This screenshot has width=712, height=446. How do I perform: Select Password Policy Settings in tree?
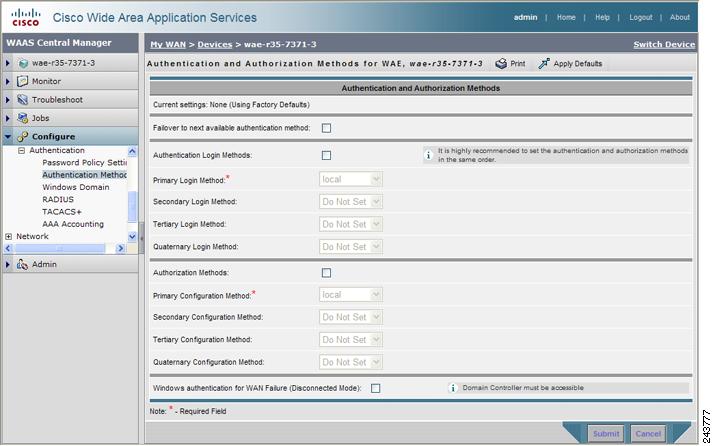[x=84, y=163]
